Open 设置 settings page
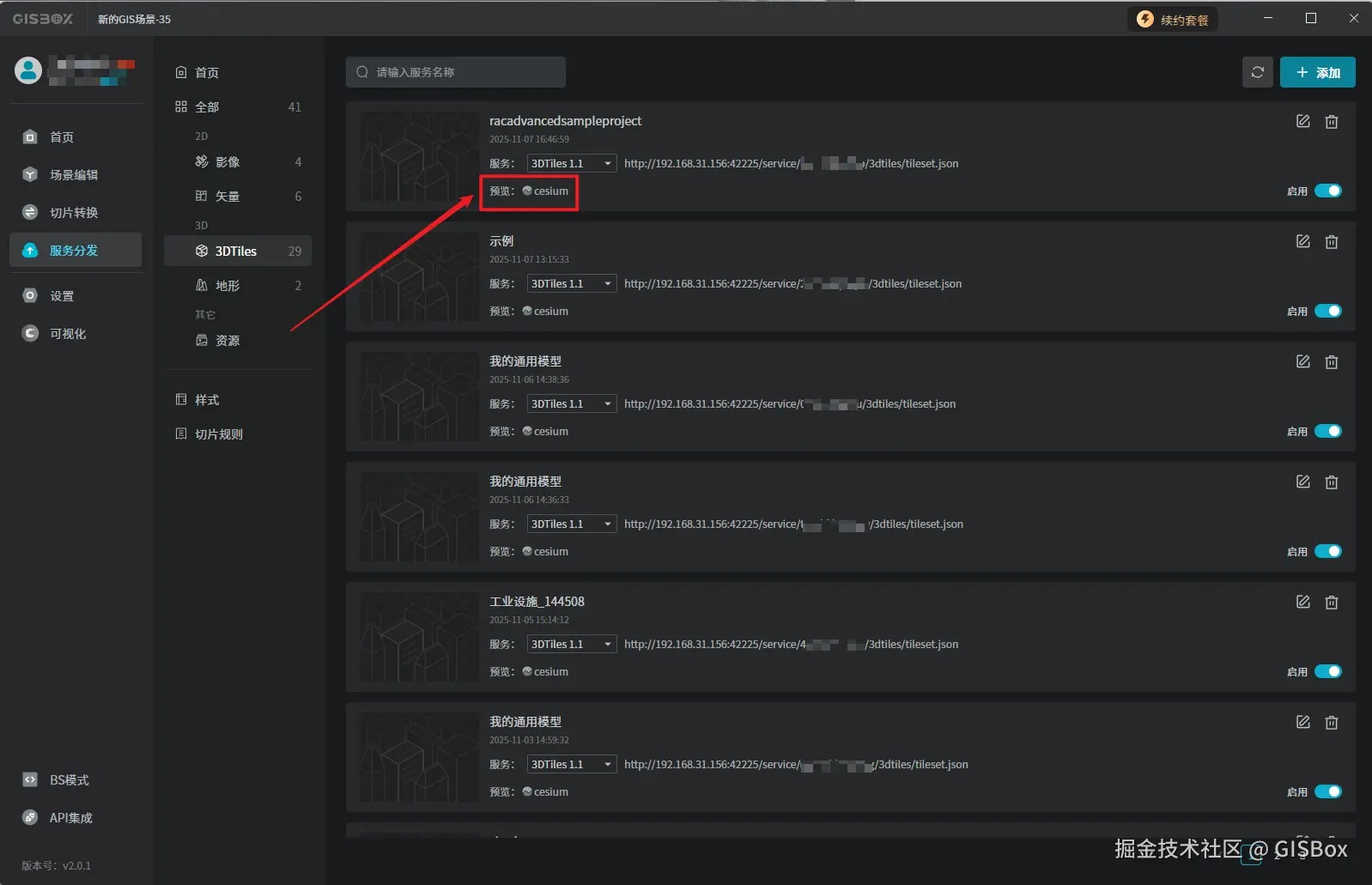The width and height of the screenshot is (1372, 885). tap(76, 295)
